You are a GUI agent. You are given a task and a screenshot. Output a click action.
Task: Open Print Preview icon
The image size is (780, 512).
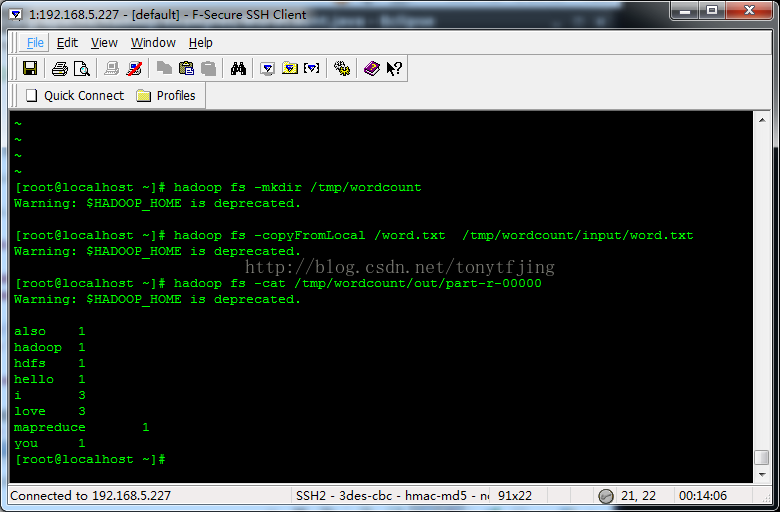coord(82,68)
